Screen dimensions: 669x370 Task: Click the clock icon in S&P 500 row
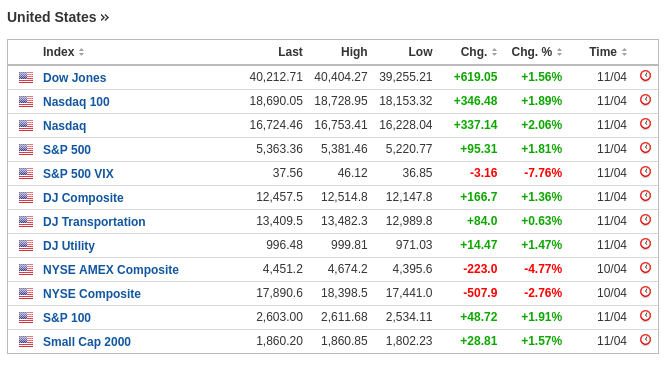click(646, 148)
